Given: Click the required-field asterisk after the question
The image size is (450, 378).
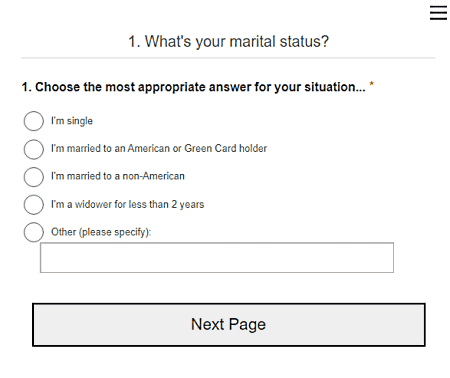Looking at the screenshot, I should tap(371, 84).
